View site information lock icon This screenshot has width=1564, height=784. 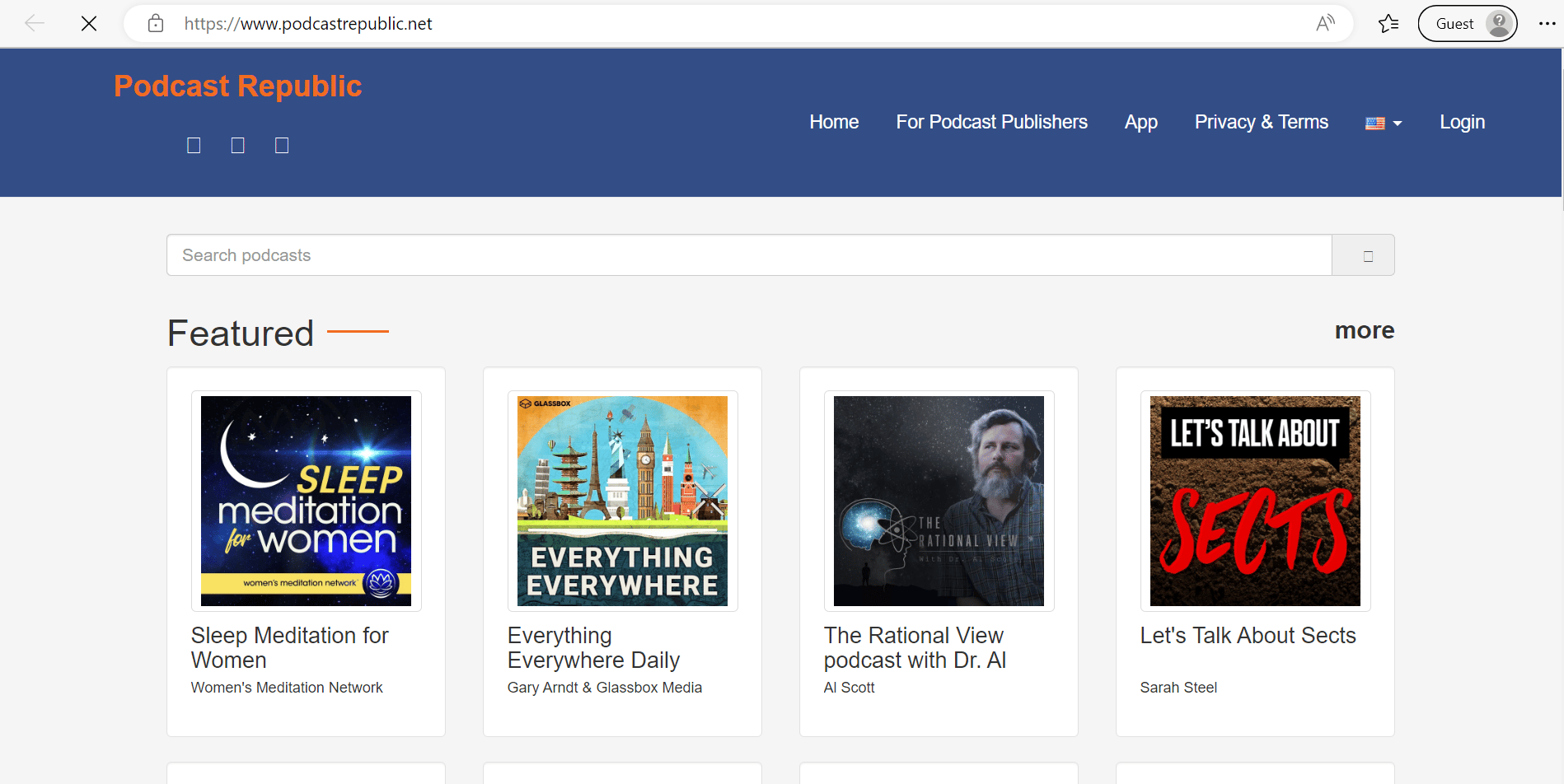pos(156,24)
